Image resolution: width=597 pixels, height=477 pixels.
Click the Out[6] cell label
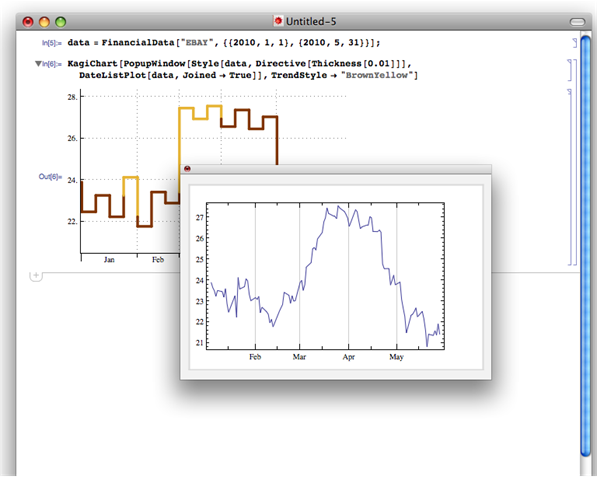[x=50, y=177]
